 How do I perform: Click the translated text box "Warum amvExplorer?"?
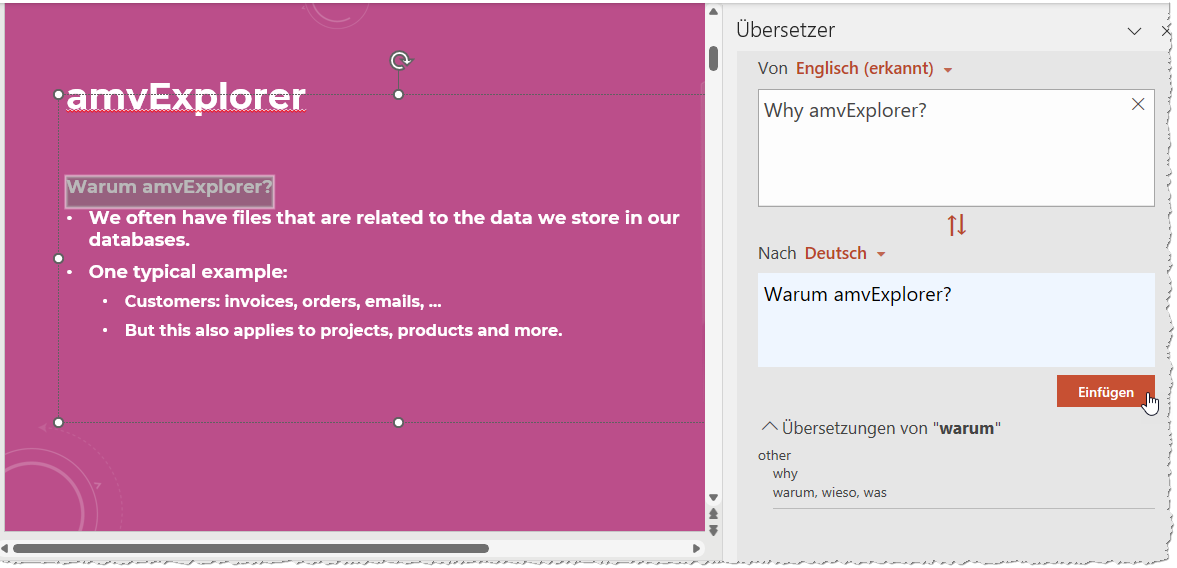coord(955,320)
